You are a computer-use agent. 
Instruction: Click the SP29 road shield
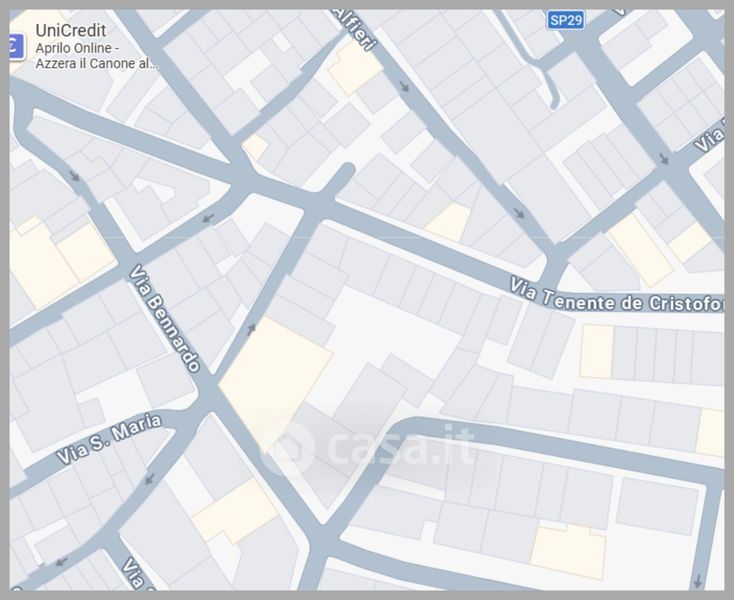pos(565,19)
